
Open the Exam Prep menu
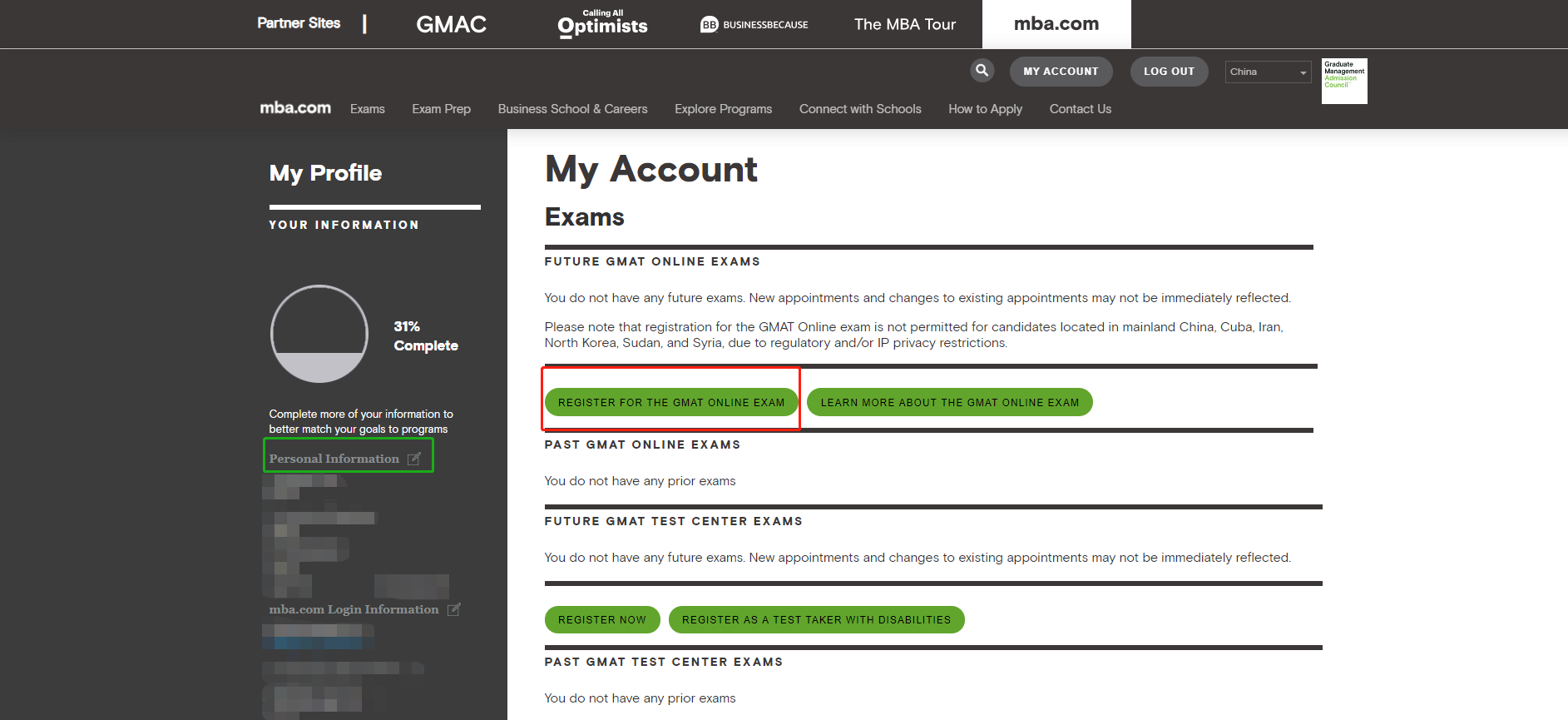coord(441,109)
